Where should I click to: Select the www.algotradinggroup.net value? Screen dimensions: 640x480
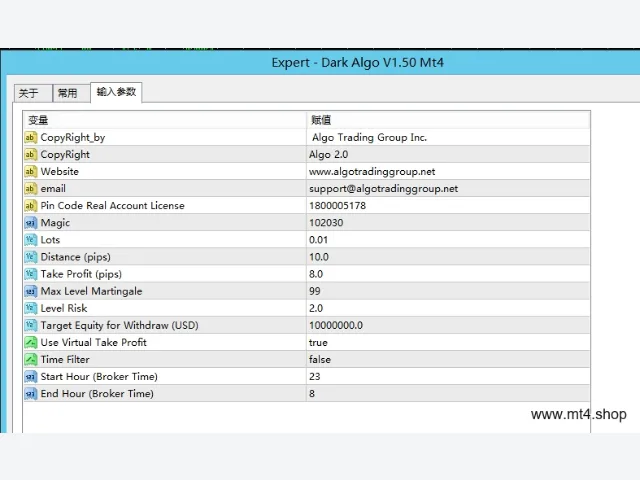[448, 172]
